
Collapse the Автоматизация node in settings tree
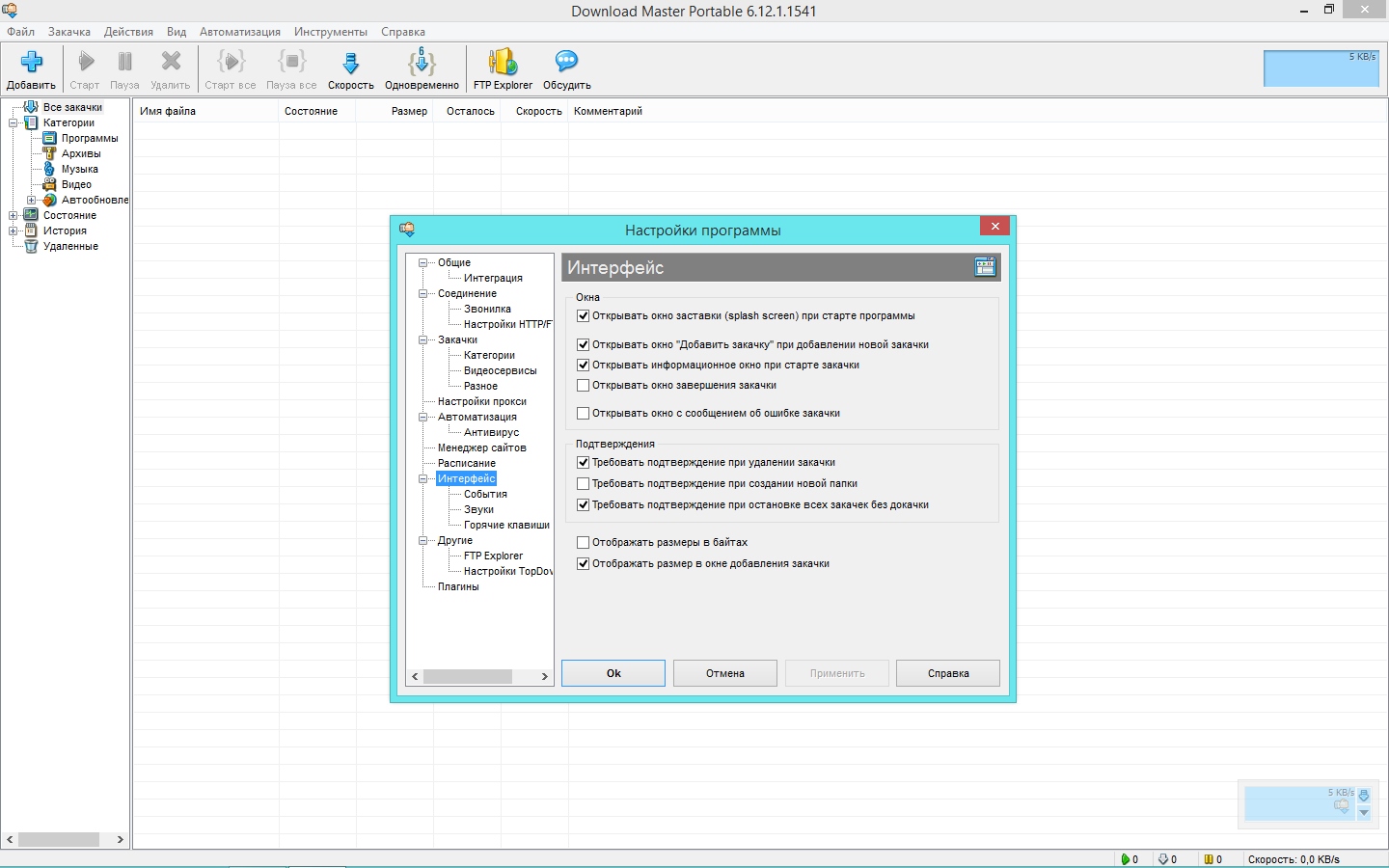point(422,417)
